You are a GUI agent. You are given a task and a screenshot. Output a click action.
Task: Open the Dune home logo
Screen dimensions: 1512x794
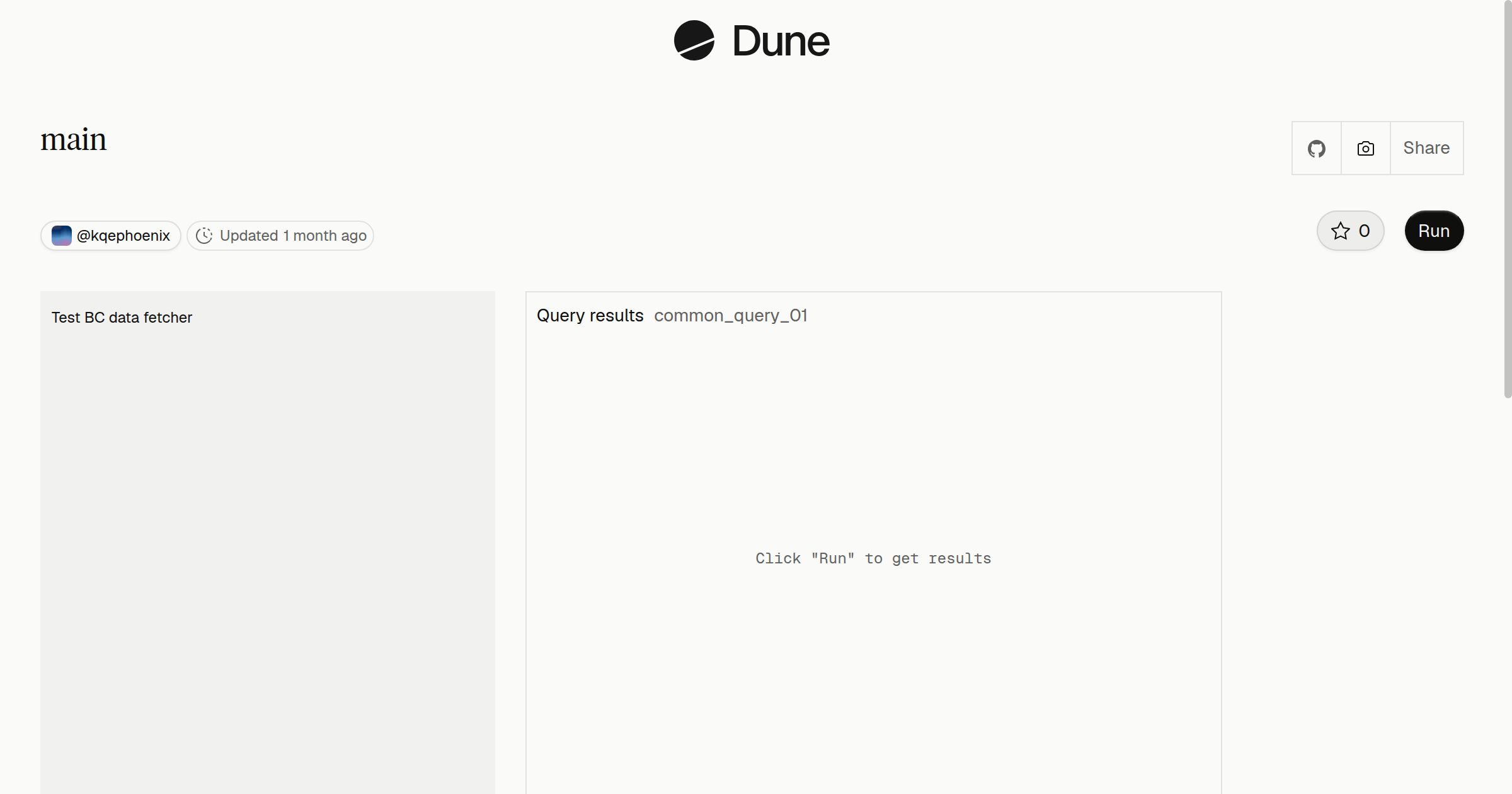click(x=752, y=40)
